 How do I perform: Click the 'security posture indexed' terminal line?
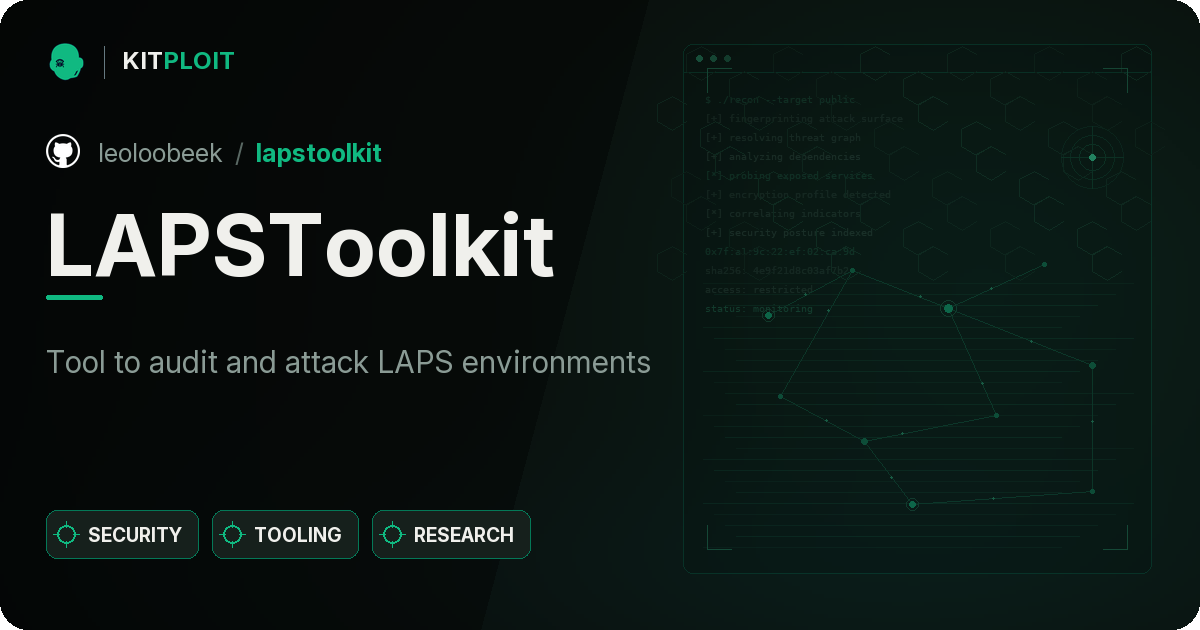coord(788,233)
